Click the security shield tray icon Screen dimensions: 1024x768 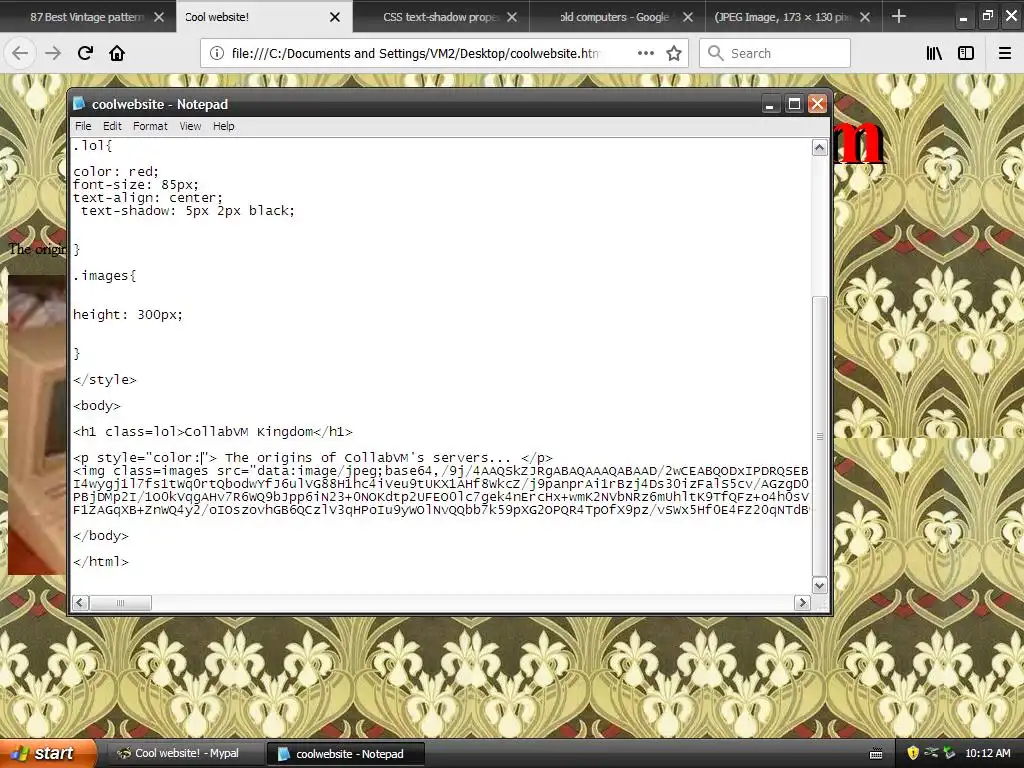pos(913,753)
